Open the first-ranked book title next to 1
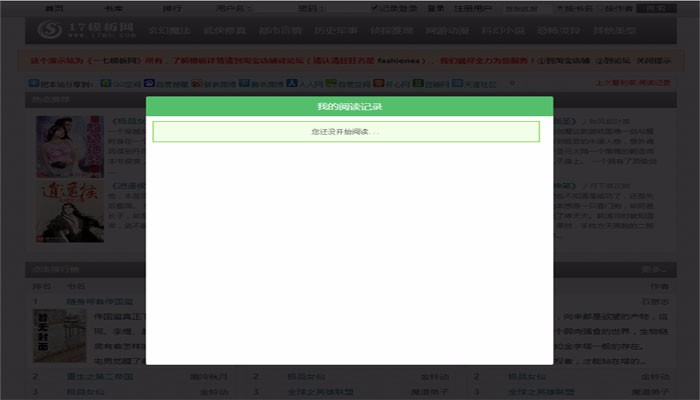The image size is (700, 400). 100,301
